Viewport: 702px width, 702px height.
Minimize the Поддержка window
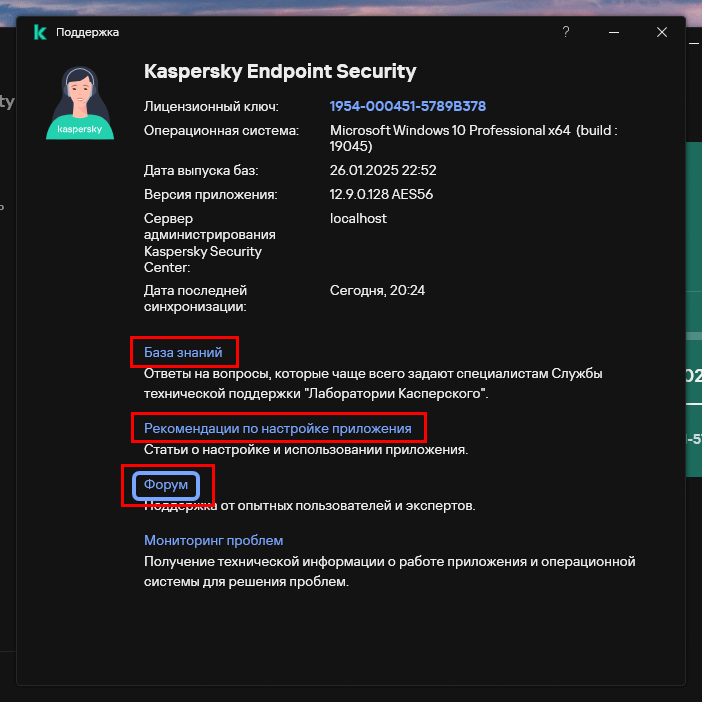coord(614,32)
